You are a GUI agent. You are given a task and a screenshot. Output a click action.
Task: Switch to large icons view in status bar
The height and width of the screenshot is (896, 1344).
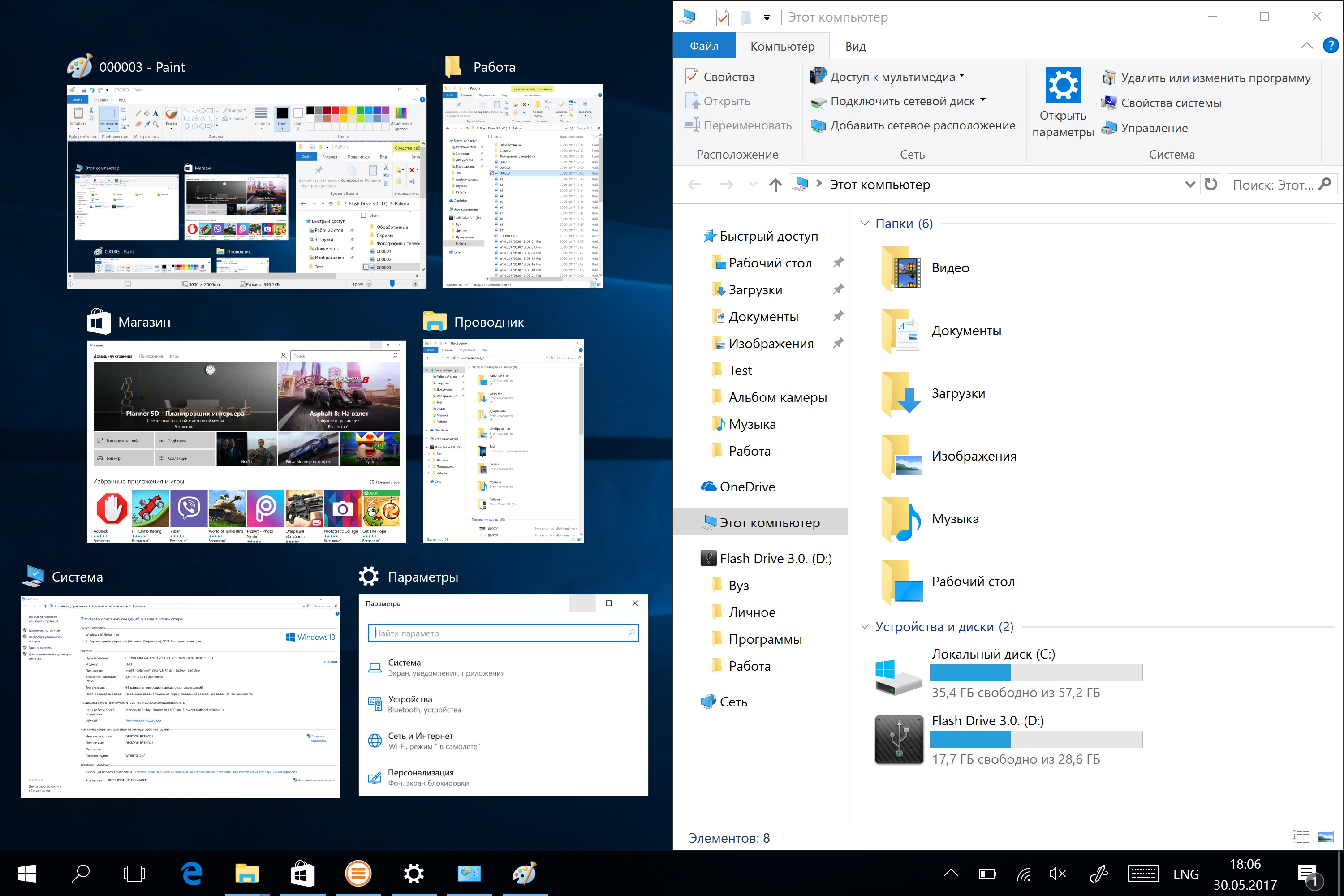click(x=1325, y=837)
